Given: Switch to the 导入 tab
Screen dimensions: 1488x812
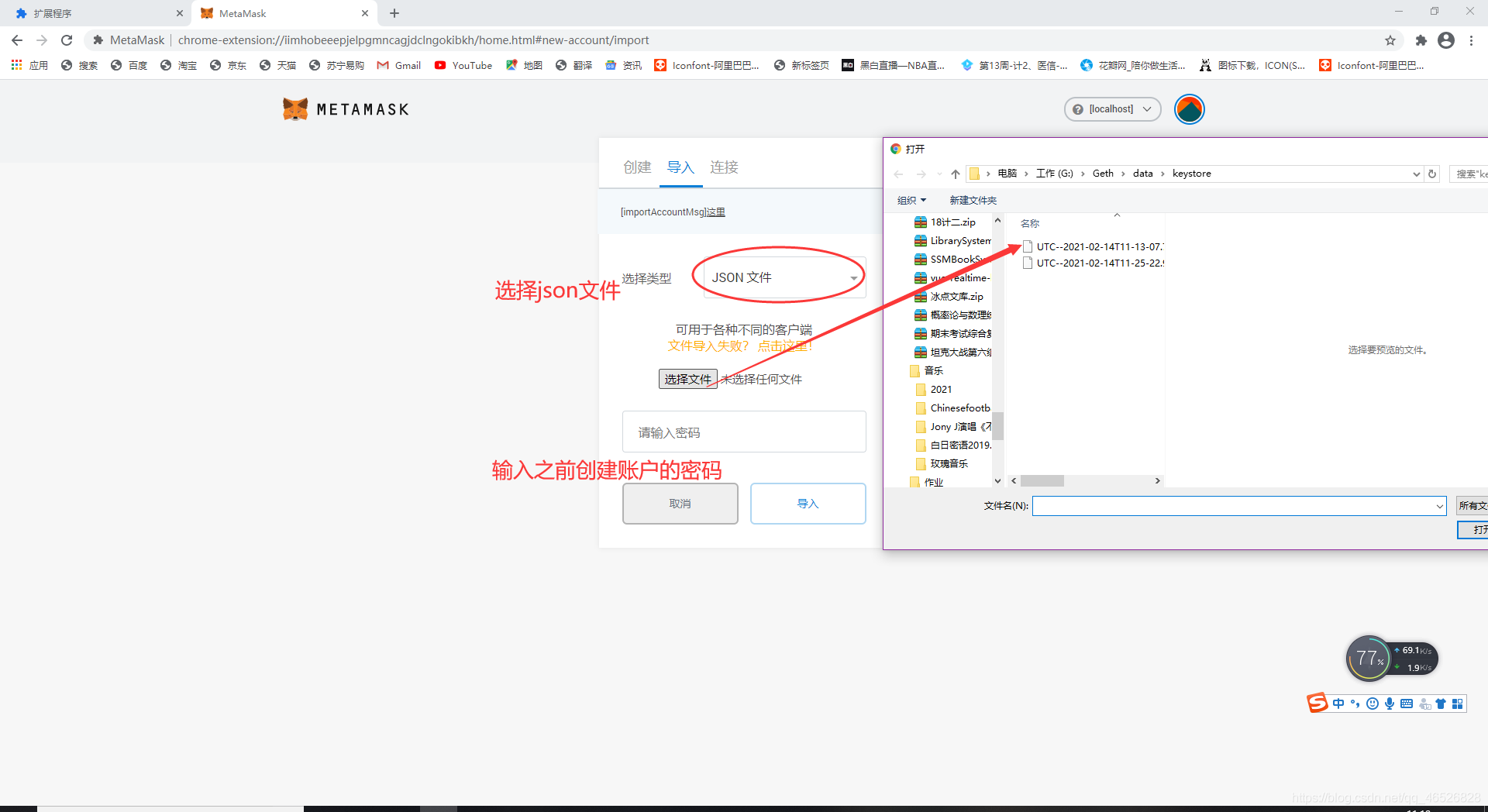Looking at the screenshot, I should [x=680, y=167].
